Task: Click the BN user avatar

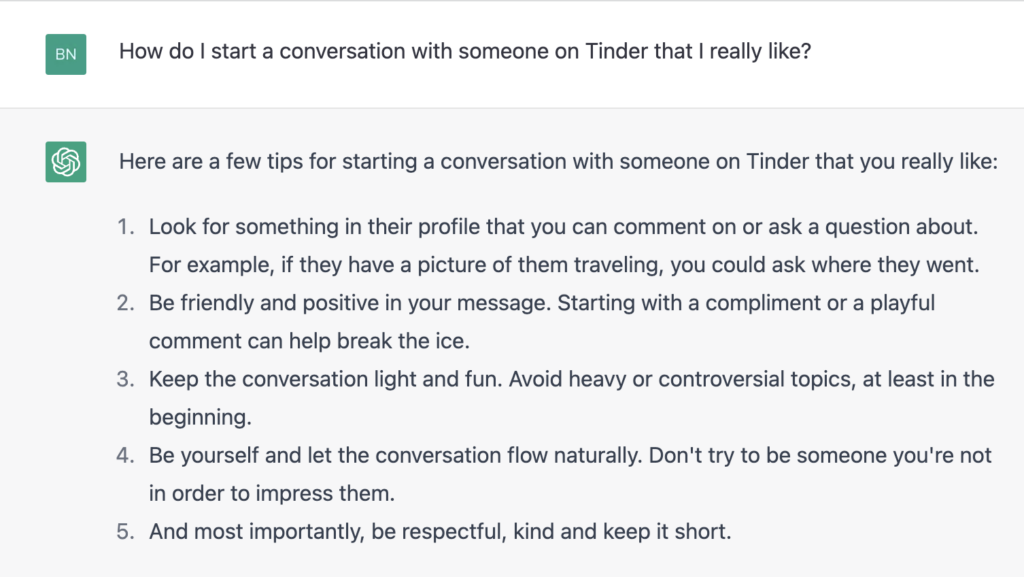Action: pos(66,54)
